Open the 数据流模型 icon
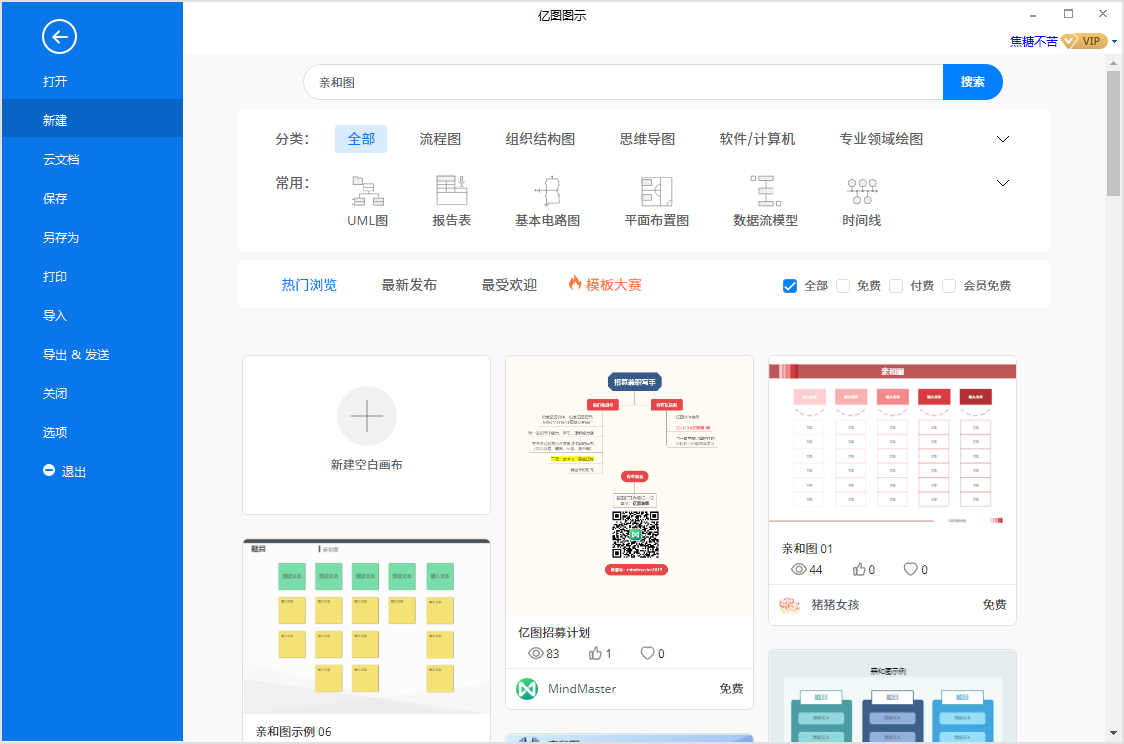The height and width of the screenshot is (744, 1124). tap(765, 190)
